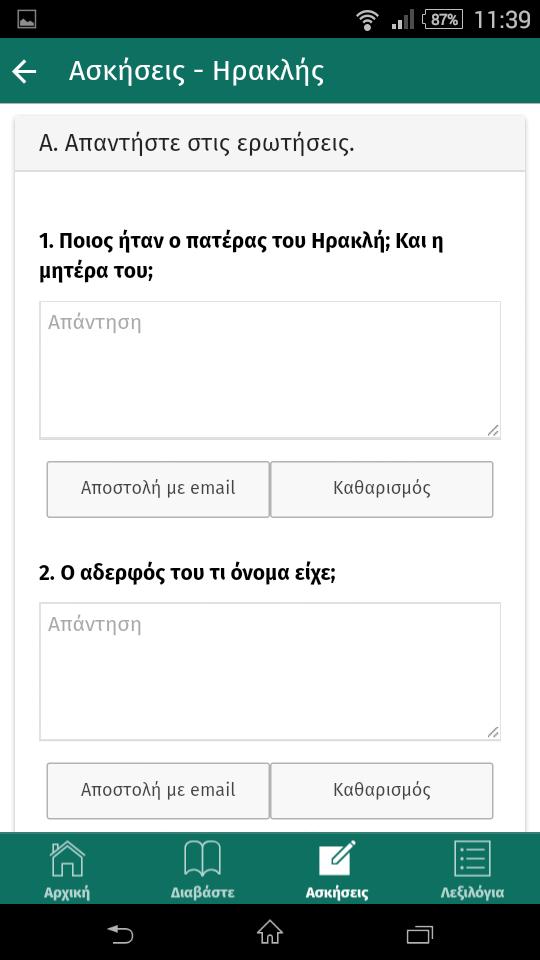The image size is (540, 960).
Task: Tap Android home navigation button
Action: [x=270, y=932]
